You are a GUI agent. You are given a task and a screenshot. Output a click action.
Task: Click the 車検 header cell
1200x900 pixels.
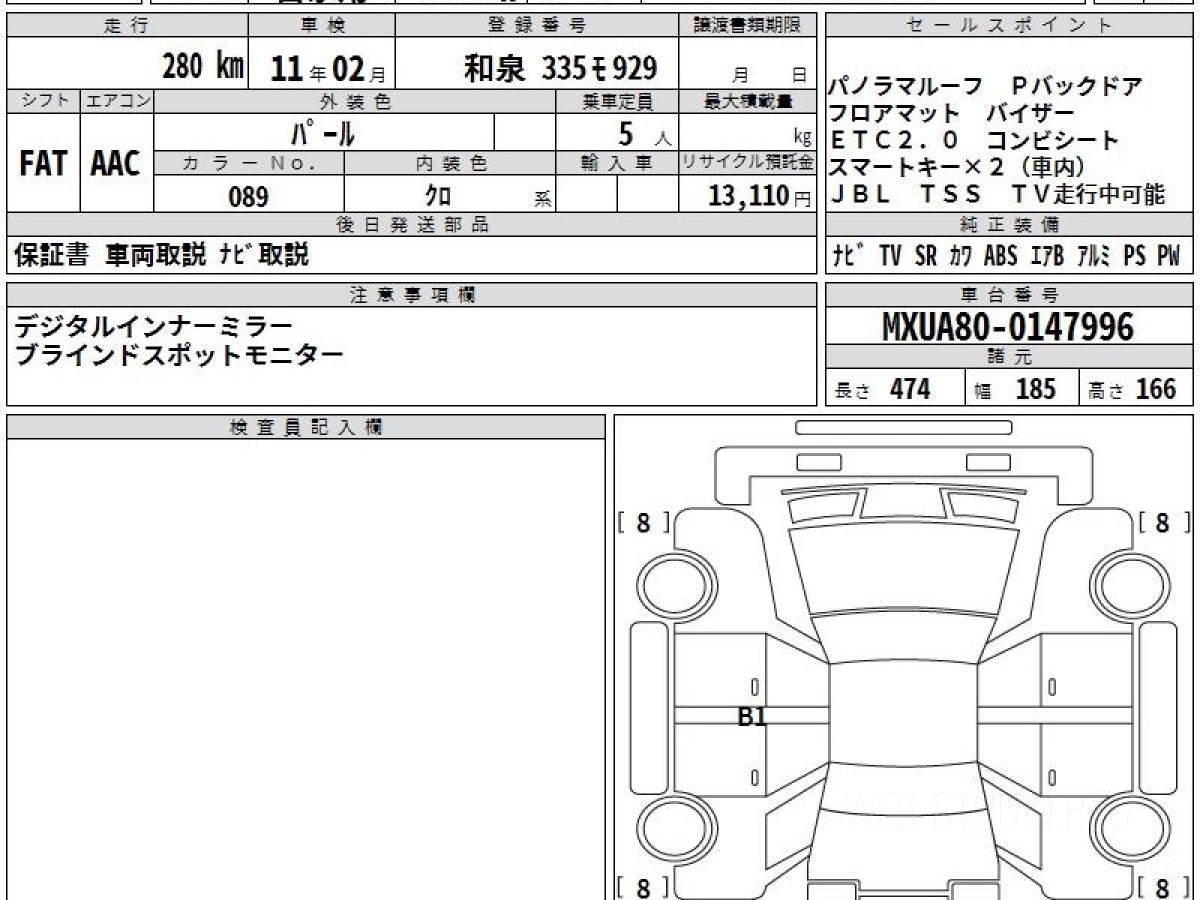pos(322,27)
